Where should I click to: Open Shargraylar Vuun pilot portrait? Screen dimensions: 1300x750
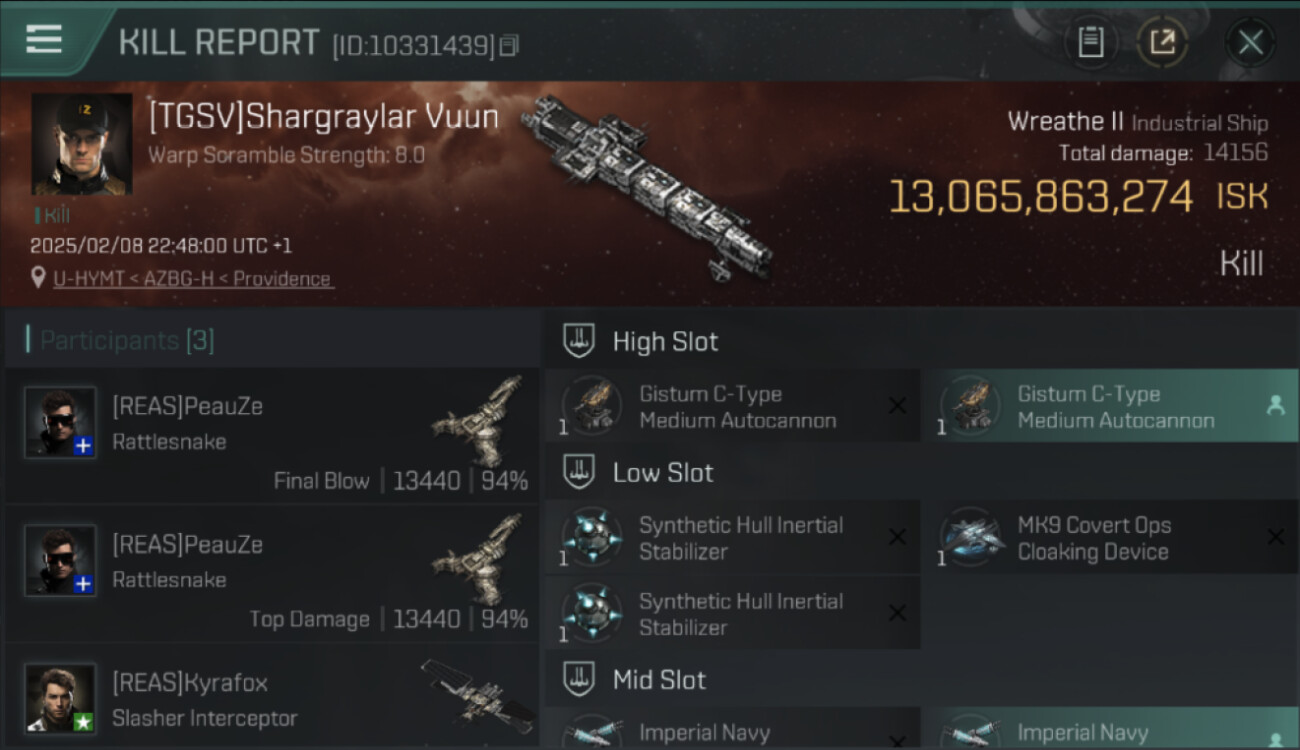[82, 144]
